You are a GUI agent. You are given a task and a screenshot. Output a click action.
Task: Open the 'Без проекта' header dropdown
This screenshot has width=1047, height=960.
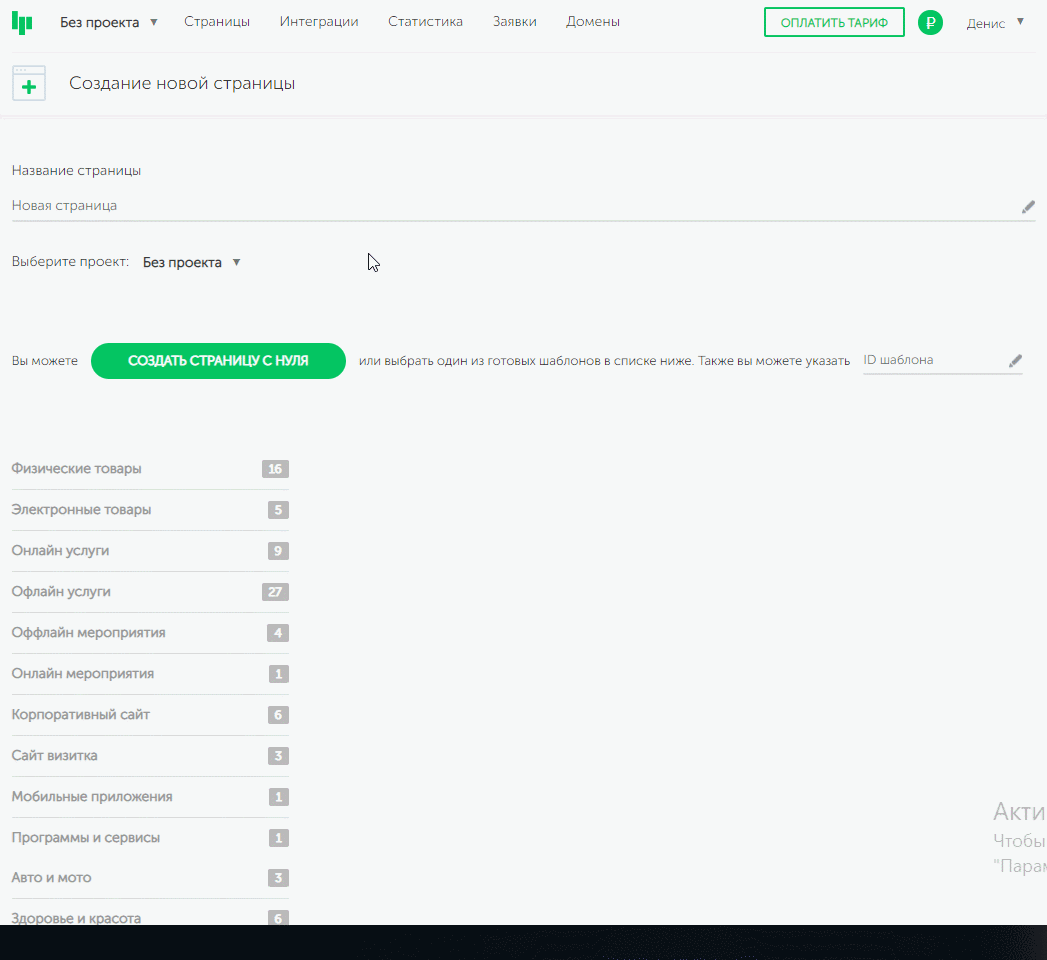[x=109, y=22]
